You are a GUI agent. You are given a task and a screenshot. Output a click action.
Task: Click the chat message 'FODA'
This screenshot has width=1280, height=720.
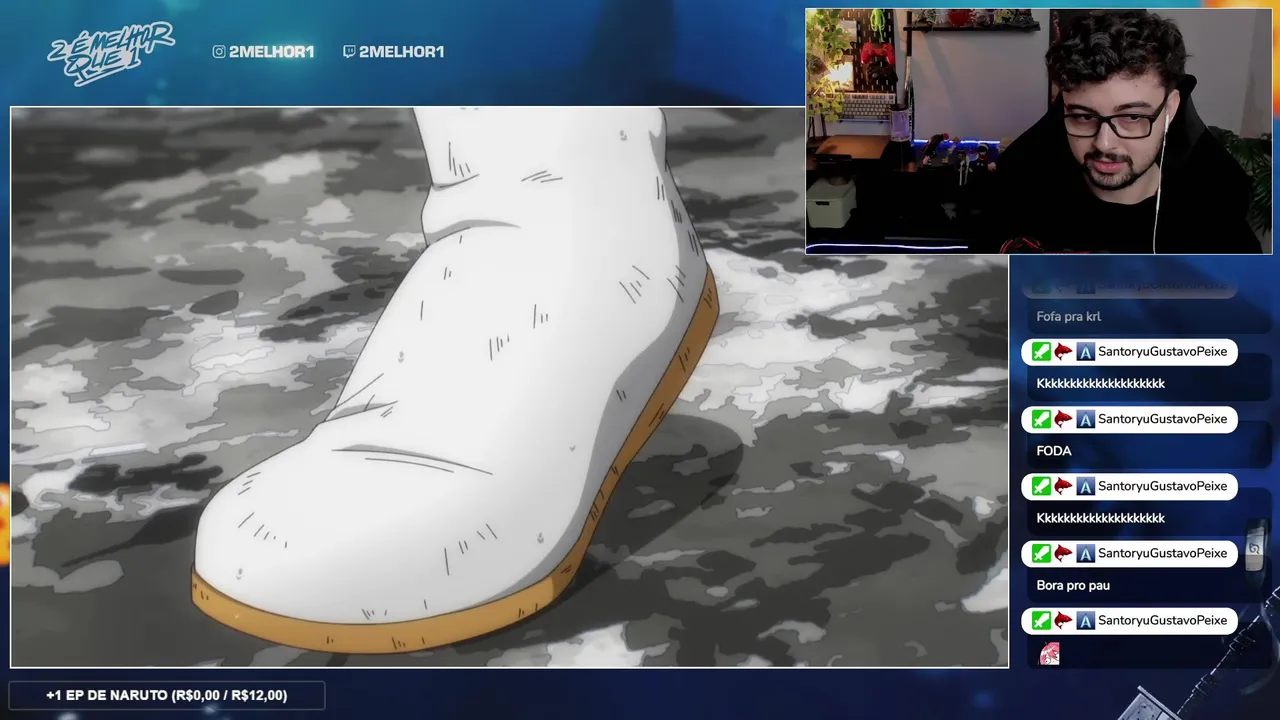pos(1054,451)
